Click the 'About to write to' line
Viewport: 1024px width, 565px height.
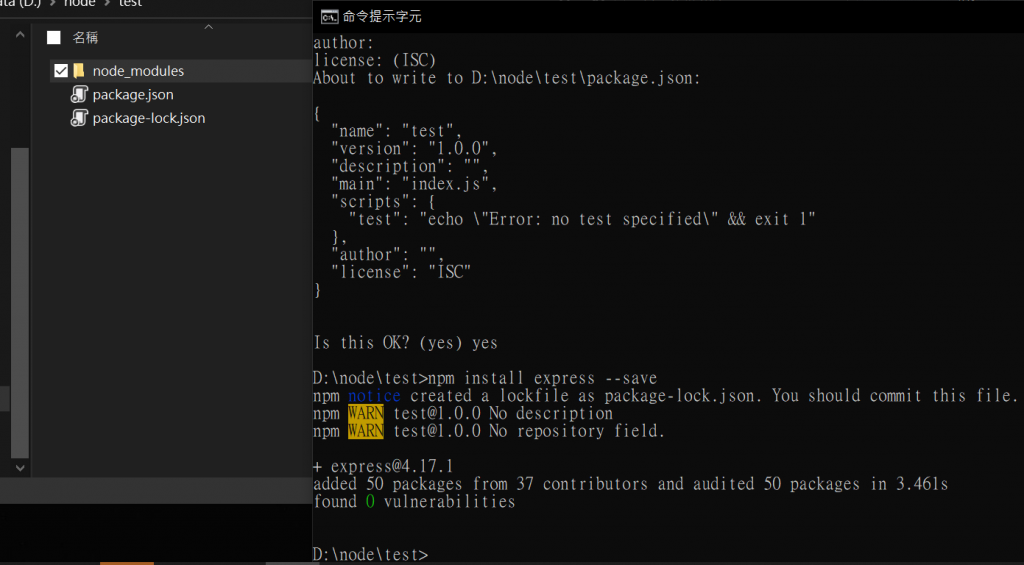(x=507, y=78)
